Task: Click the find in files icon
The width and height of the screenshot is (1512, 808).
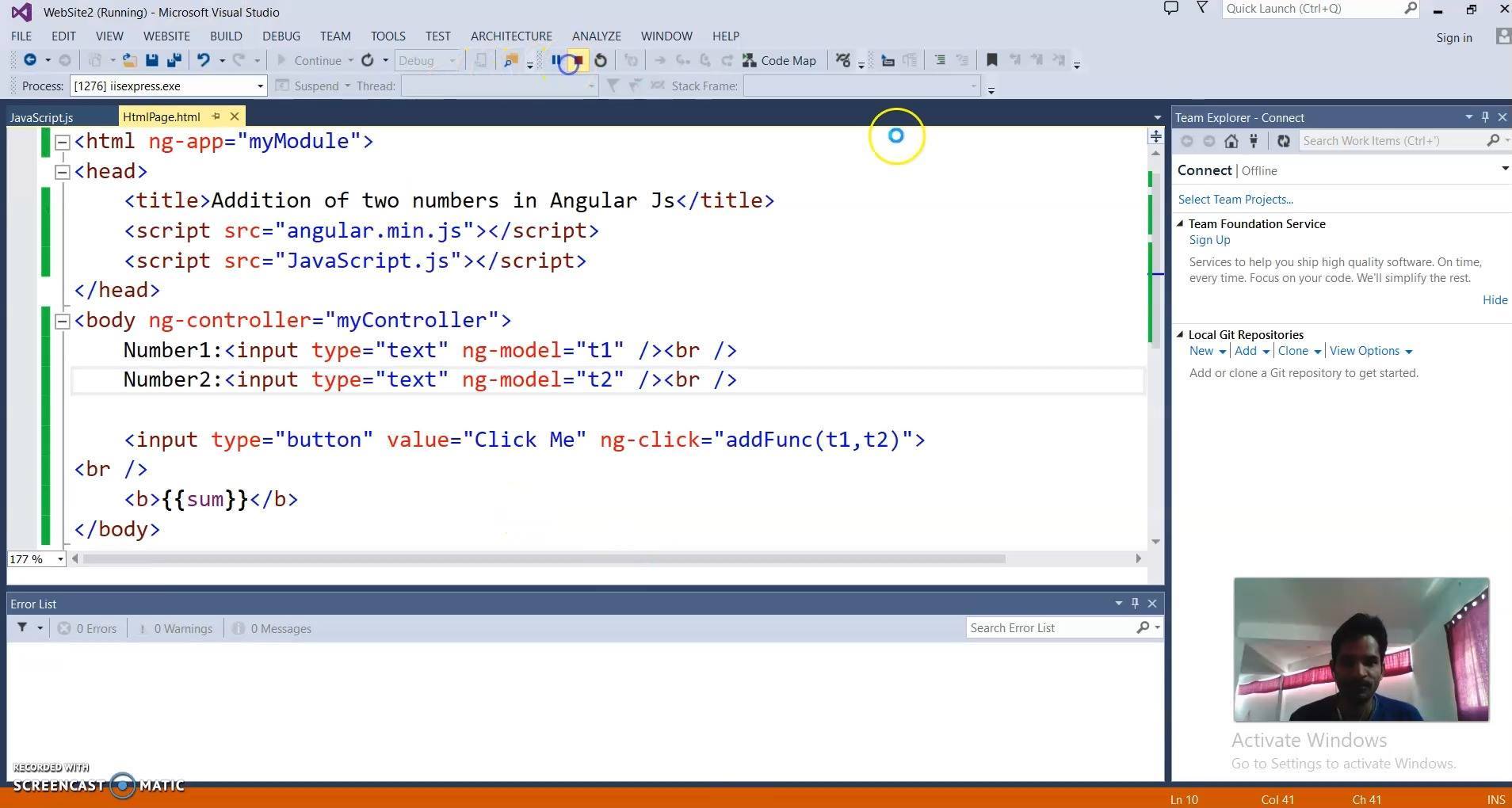Action: coord(511,60)
